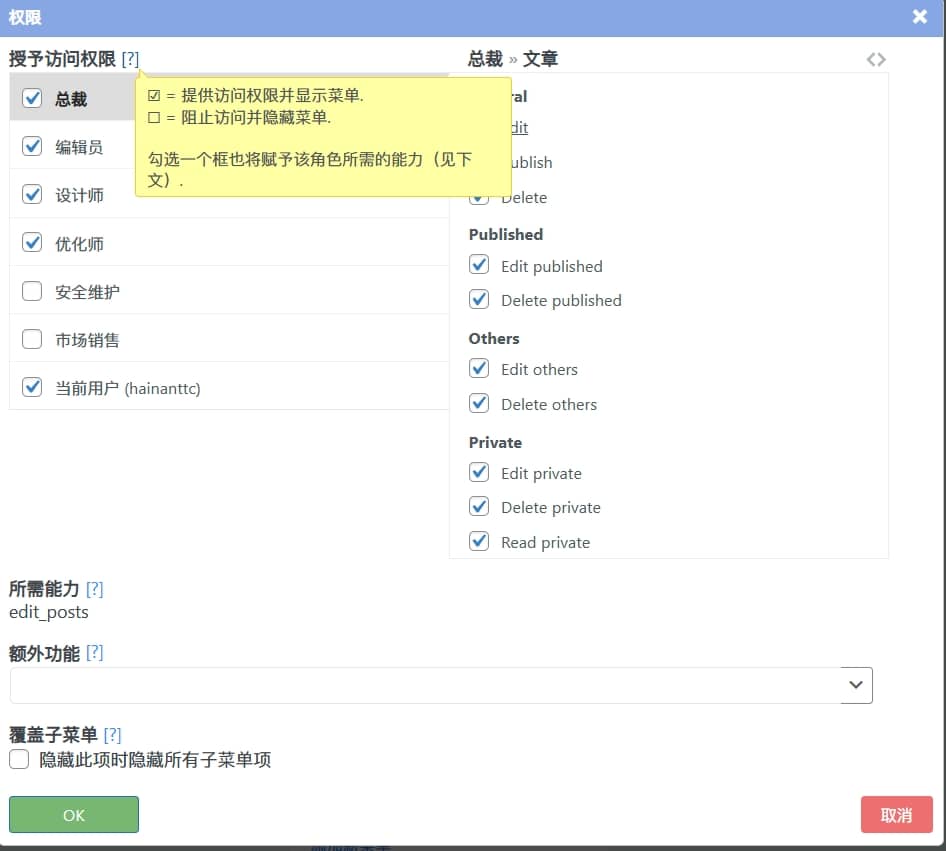The image size is (946, 851).
Task: Uncheck the 编辑员 role checkbox
Action: pos(32,147)
